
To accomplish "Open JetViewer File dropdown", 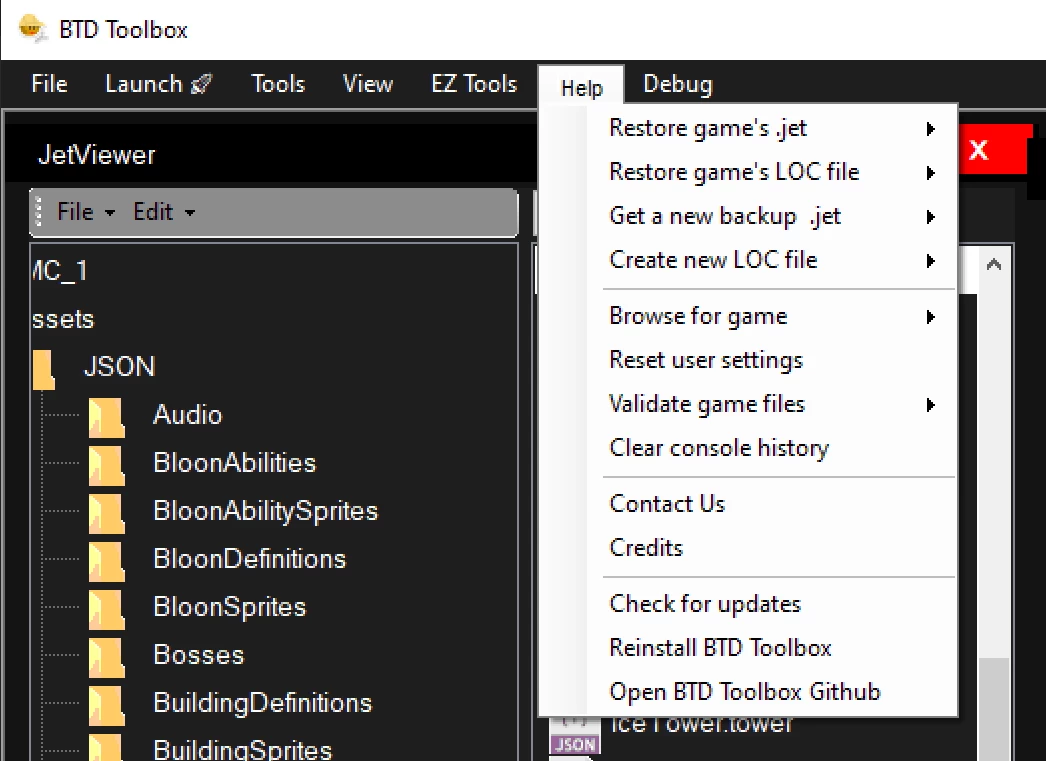I will (86, 212).
